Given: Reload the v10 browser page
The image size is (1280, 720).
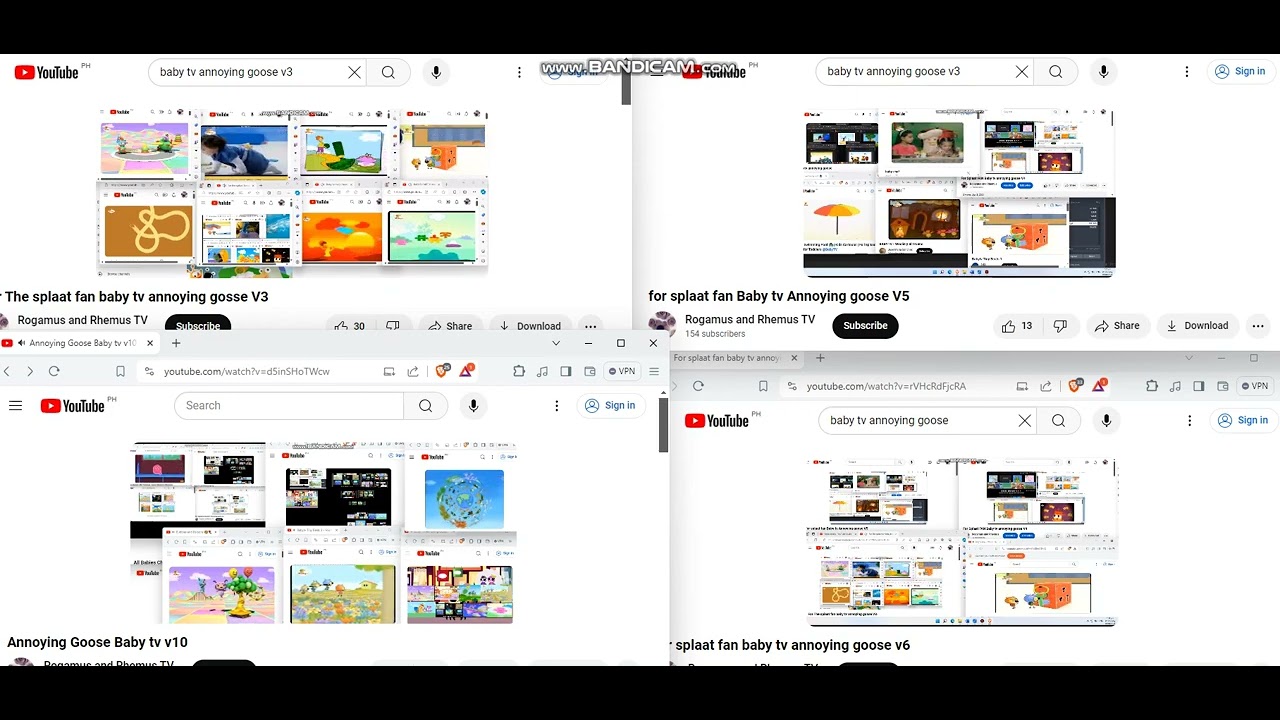Looking at the screenshot, I should (54, 371).
